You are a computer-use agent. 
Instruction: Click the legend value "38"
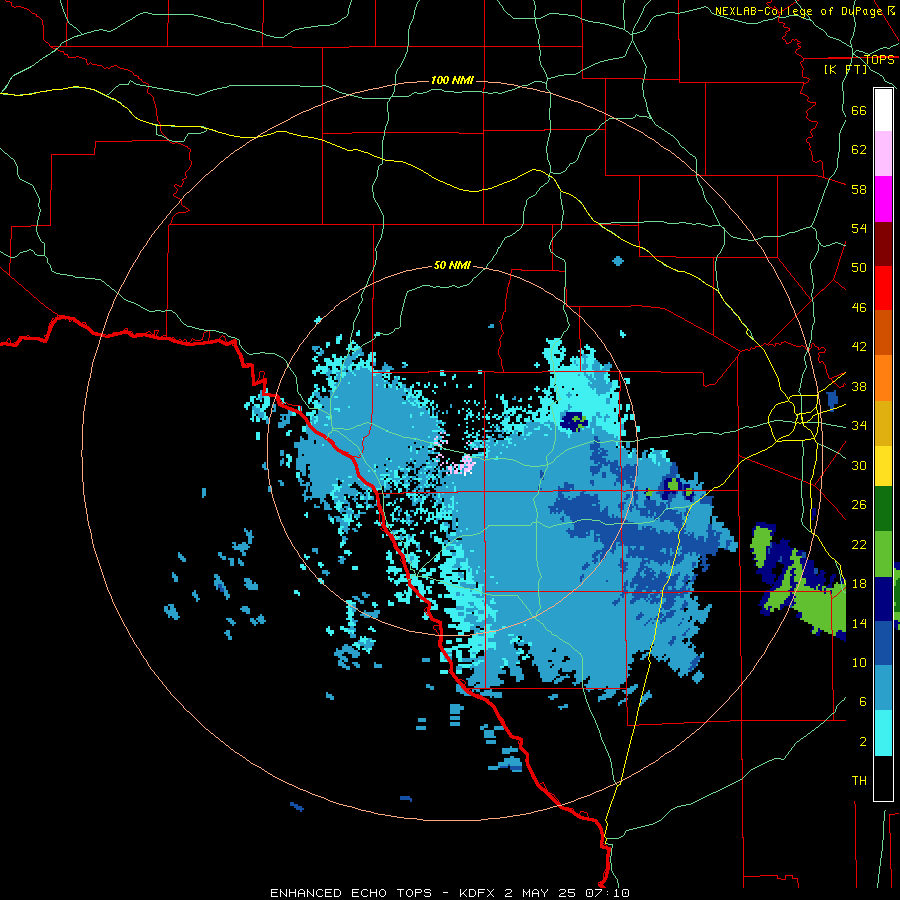[x=859, y=386]
